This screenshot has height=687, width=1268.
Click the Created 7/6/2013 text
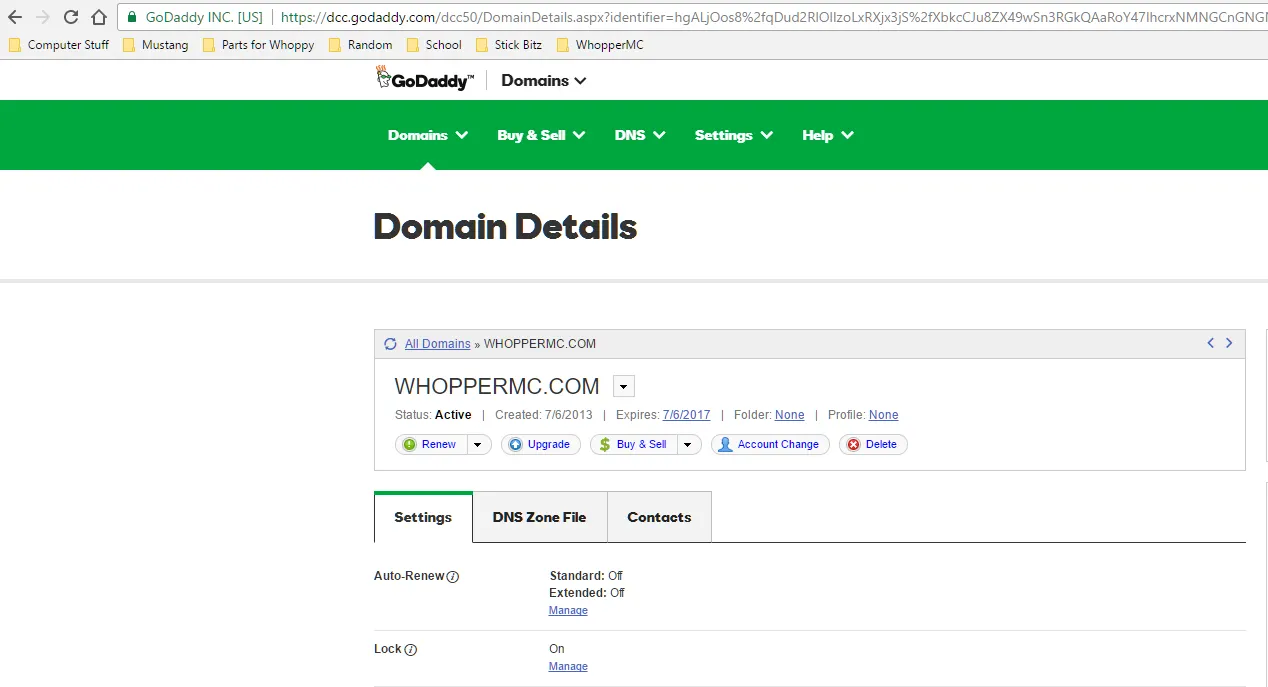(x=544, y=415)
